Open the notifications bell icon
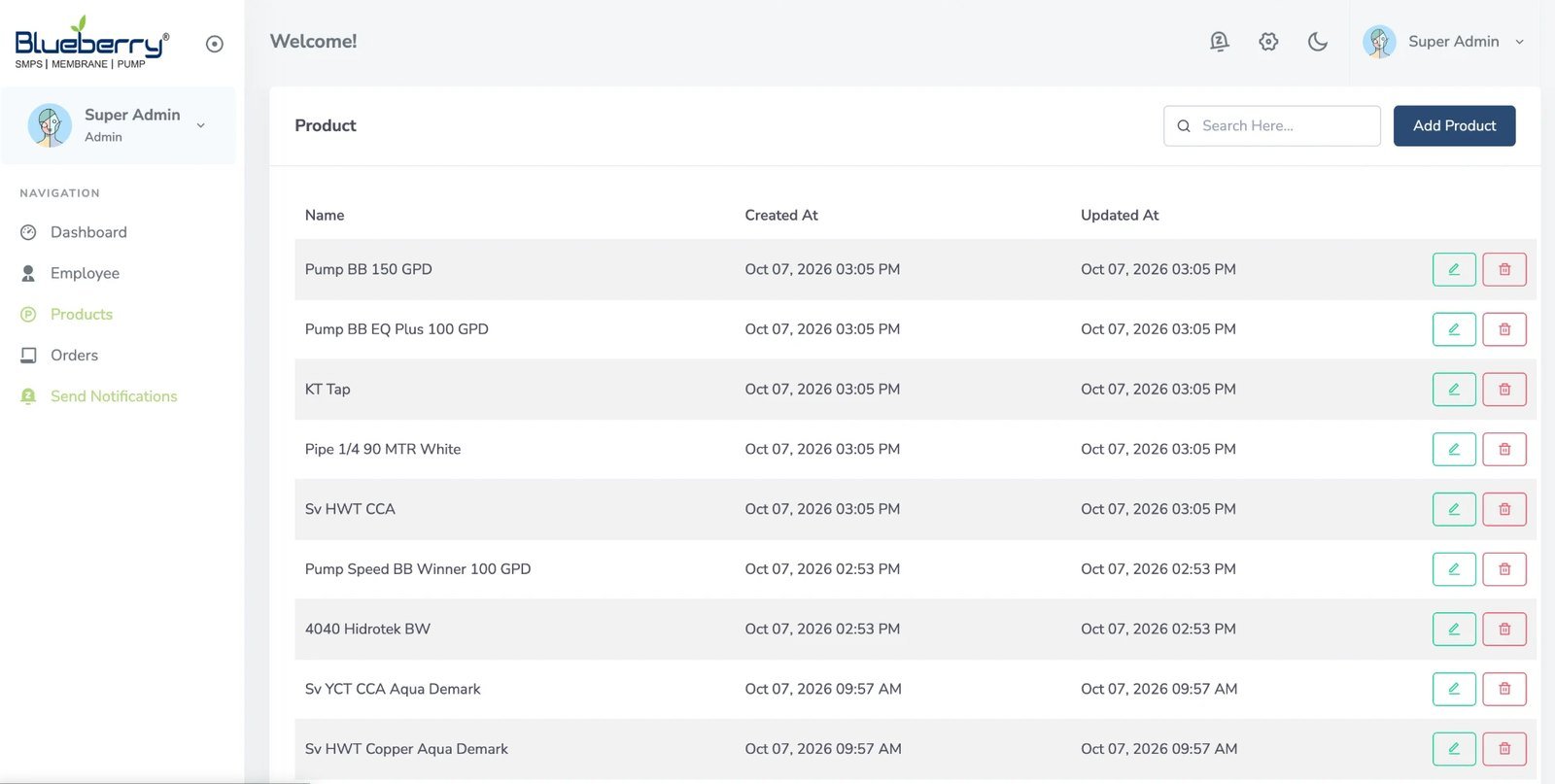The image size is (1555, 784). point(1219,42)
